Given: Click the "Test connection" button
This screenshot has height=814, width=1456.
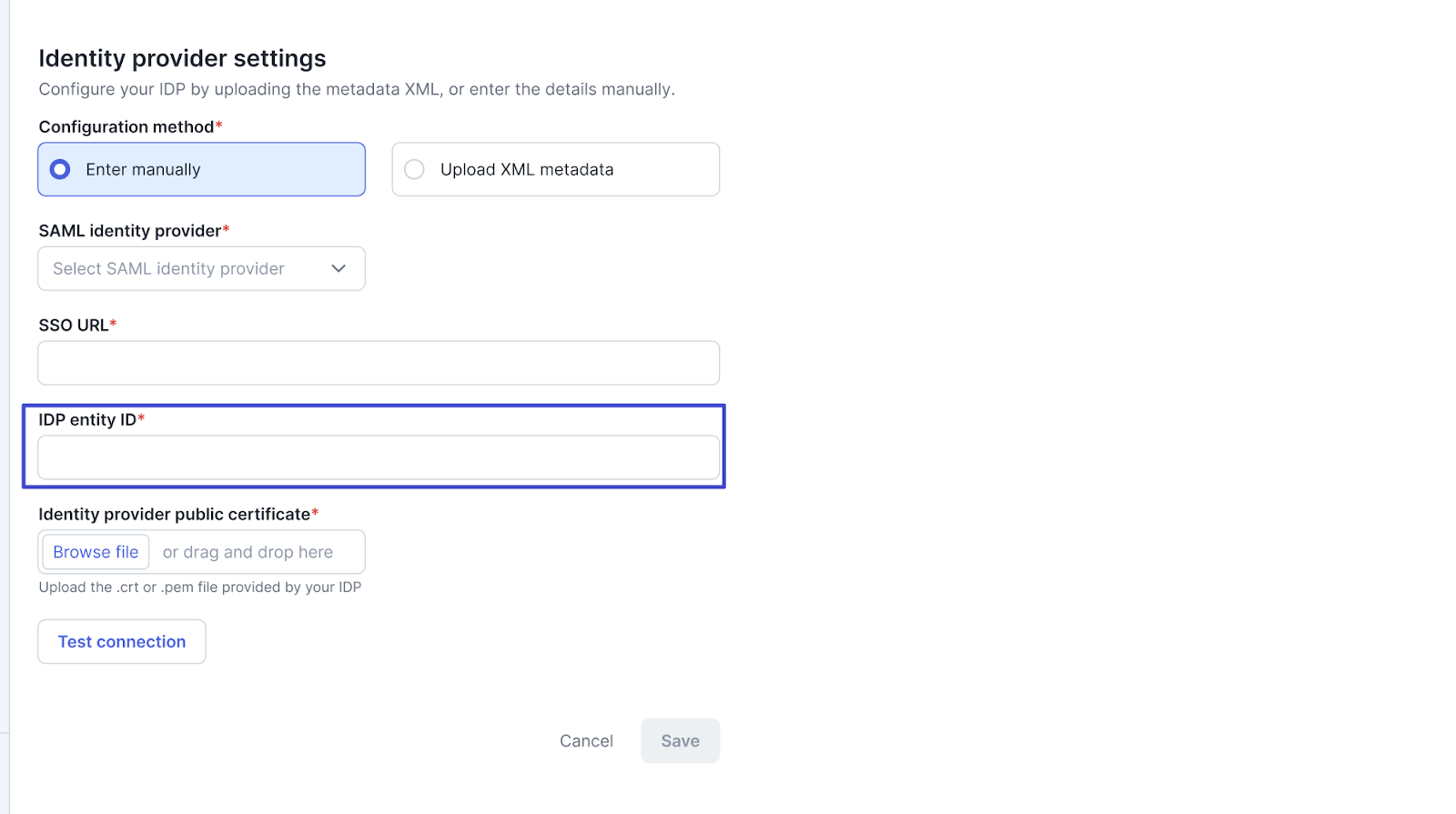Looking at the screenshot, I should pos(122,641).
